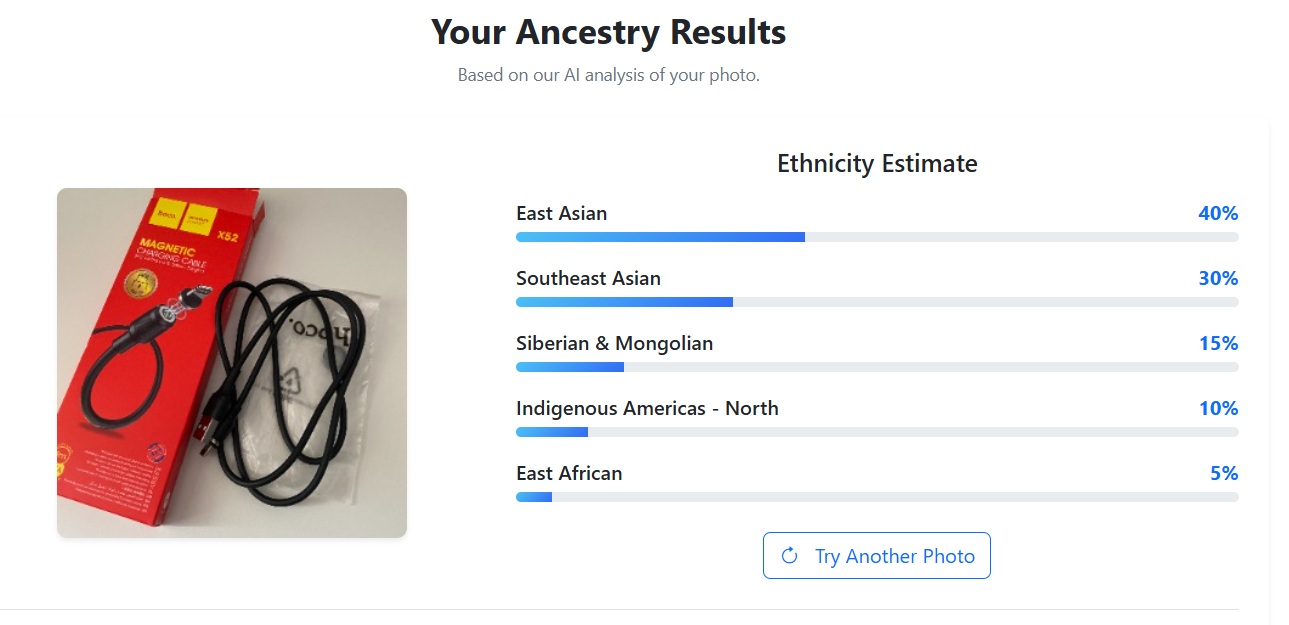
Task: Click the uploaded charging cable photo
Action: [232, 362]
